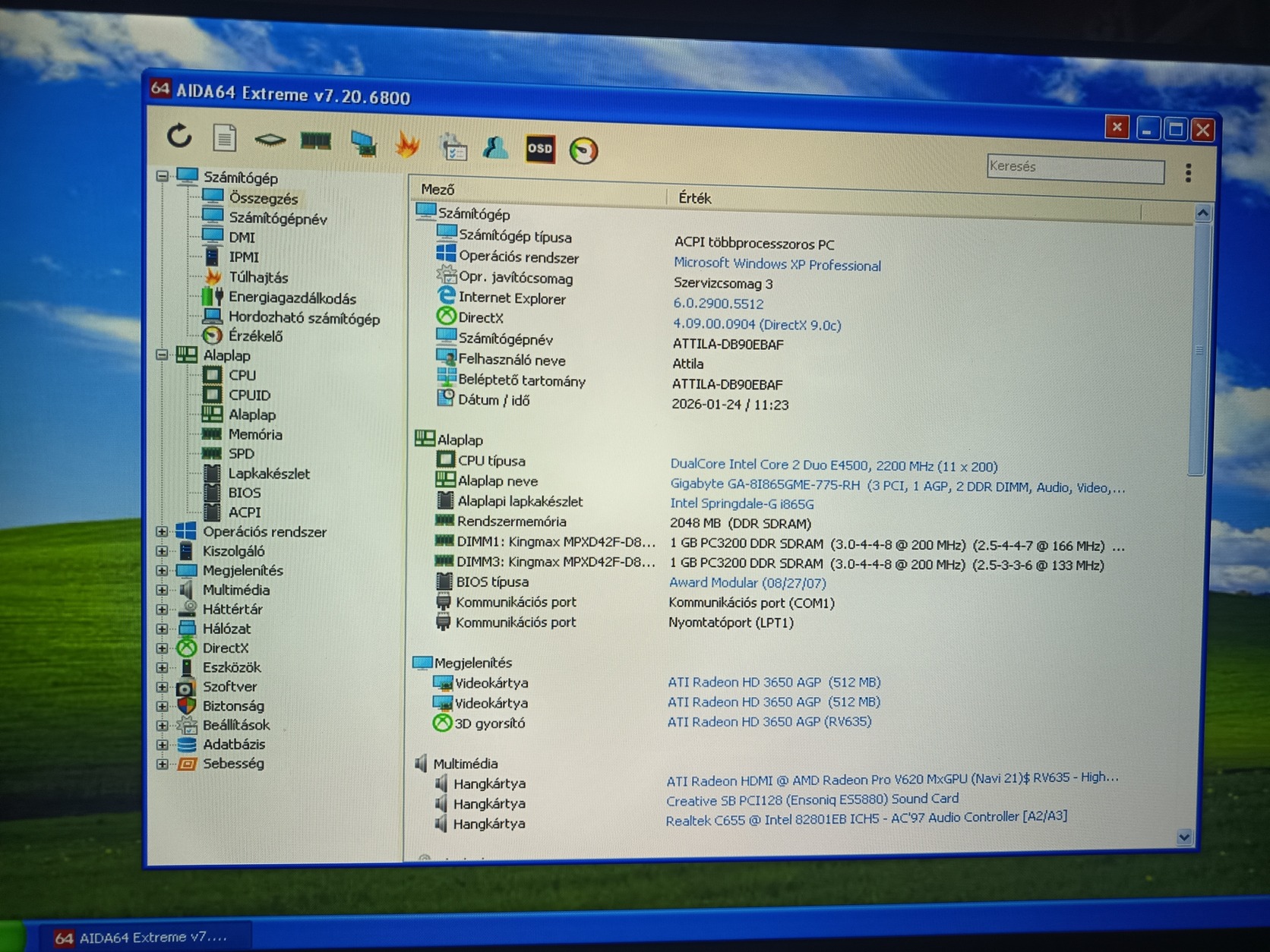Open the three-dot options menu
The width and height of the screenshot is (1270, 952).
click(x=1188, y=173)
